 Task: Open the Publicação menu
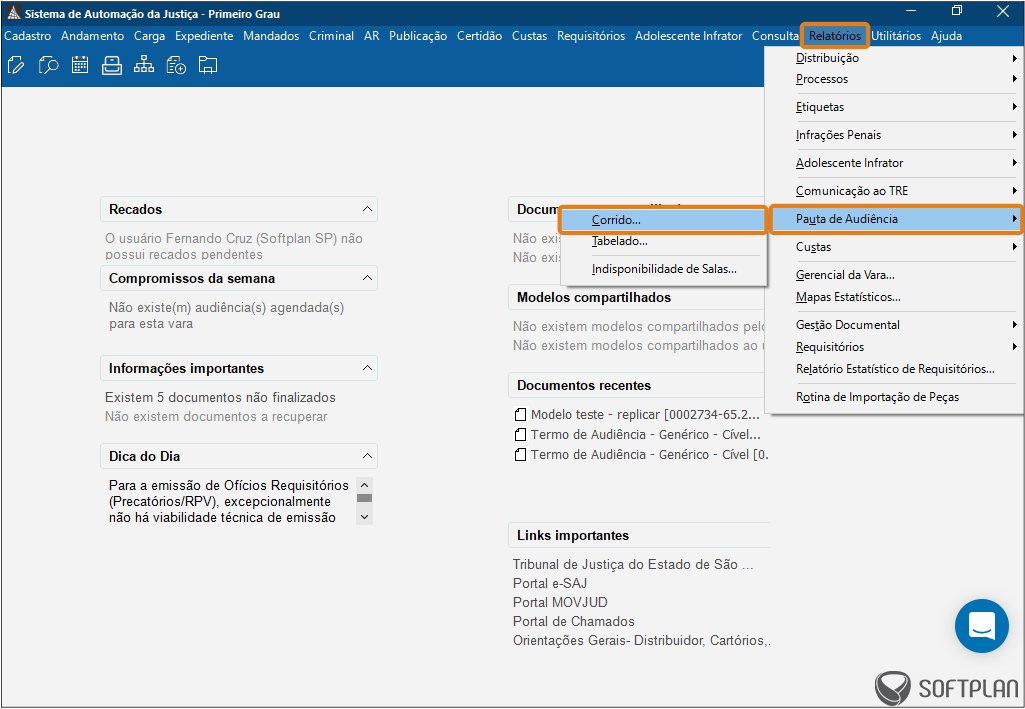[418, 36]
